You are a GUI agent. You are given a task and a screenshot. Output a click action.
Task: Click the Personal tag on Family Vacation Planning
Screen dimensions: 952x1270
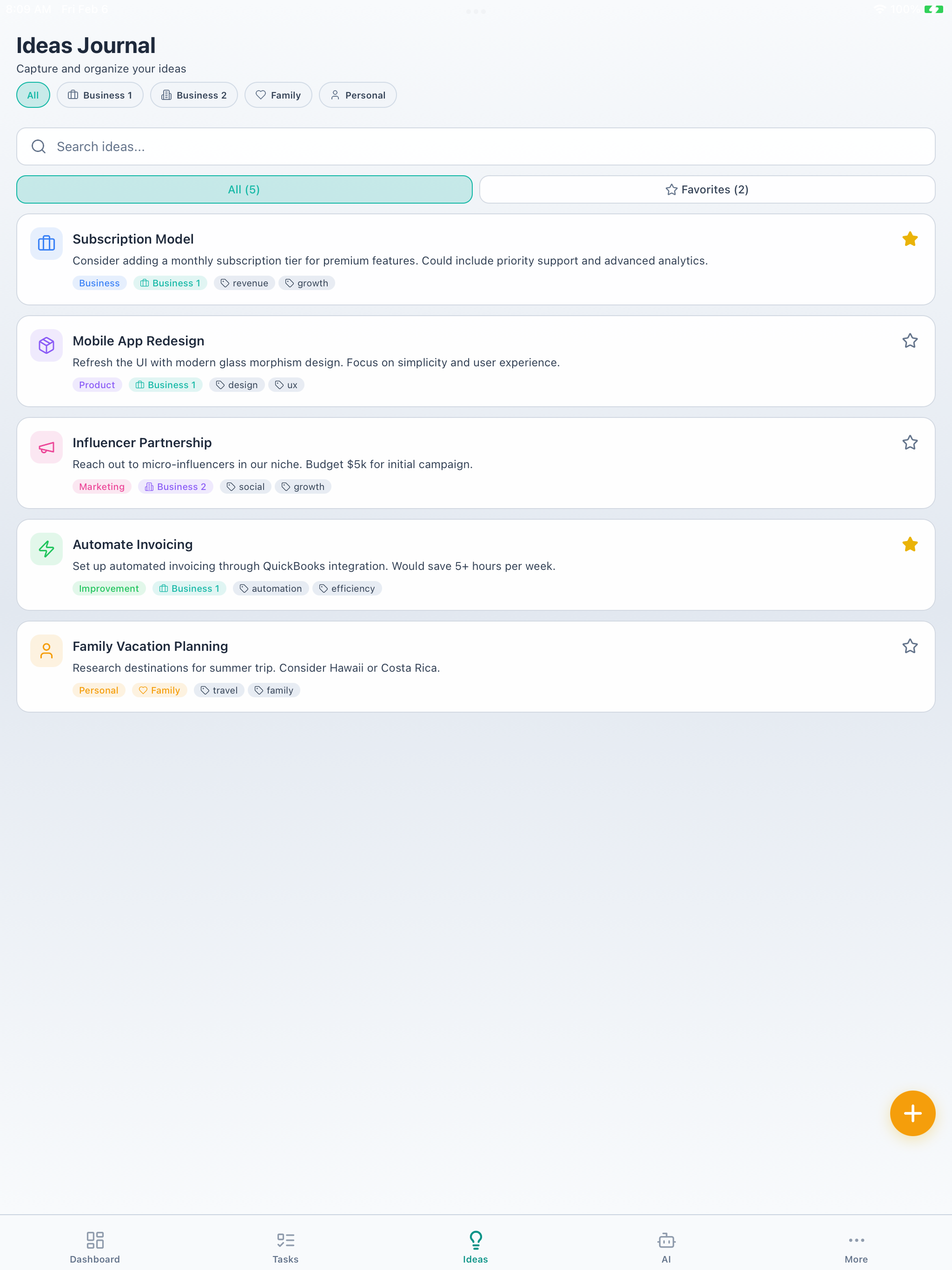[x=99, y=690]
